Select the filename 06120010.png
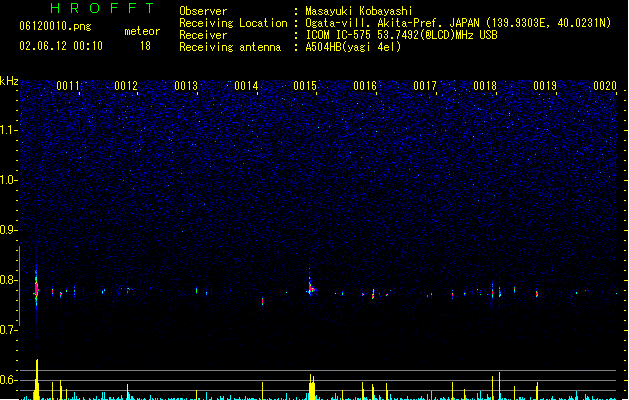 pos(55,26)
